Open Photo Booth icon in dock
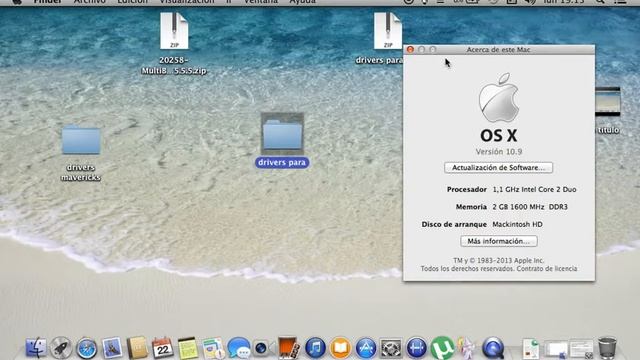The height and width of the screenshot is (360, 640). [x=289, y=348]
